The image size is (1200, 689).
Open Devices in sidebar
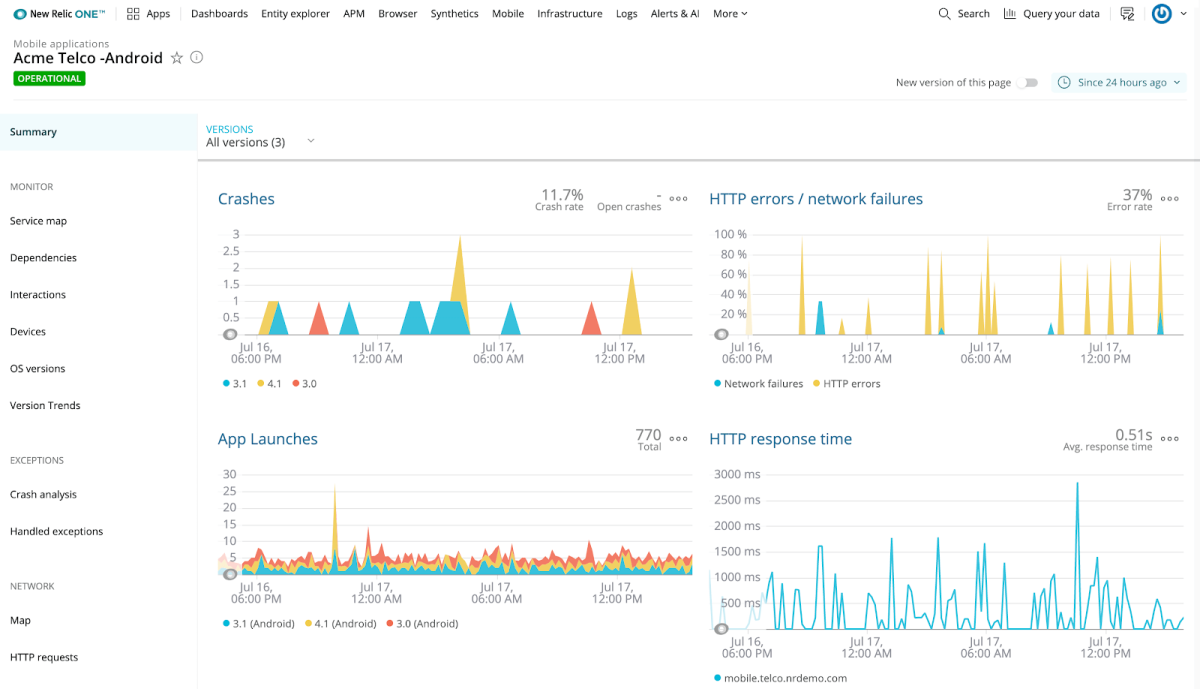(x=28, y=332)
